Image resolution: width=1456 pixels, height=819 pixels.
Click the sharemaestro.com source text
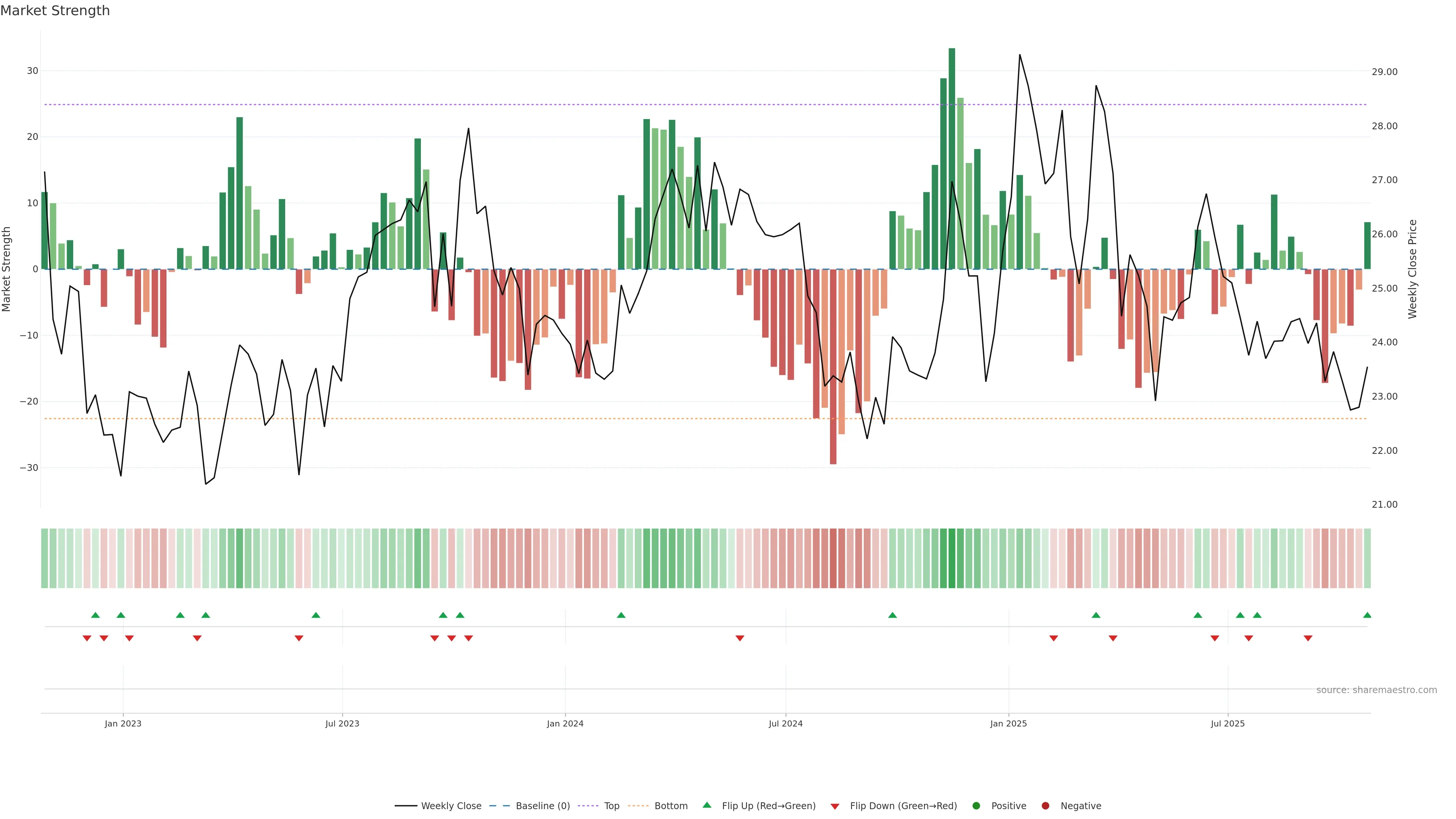(1376, 690)
